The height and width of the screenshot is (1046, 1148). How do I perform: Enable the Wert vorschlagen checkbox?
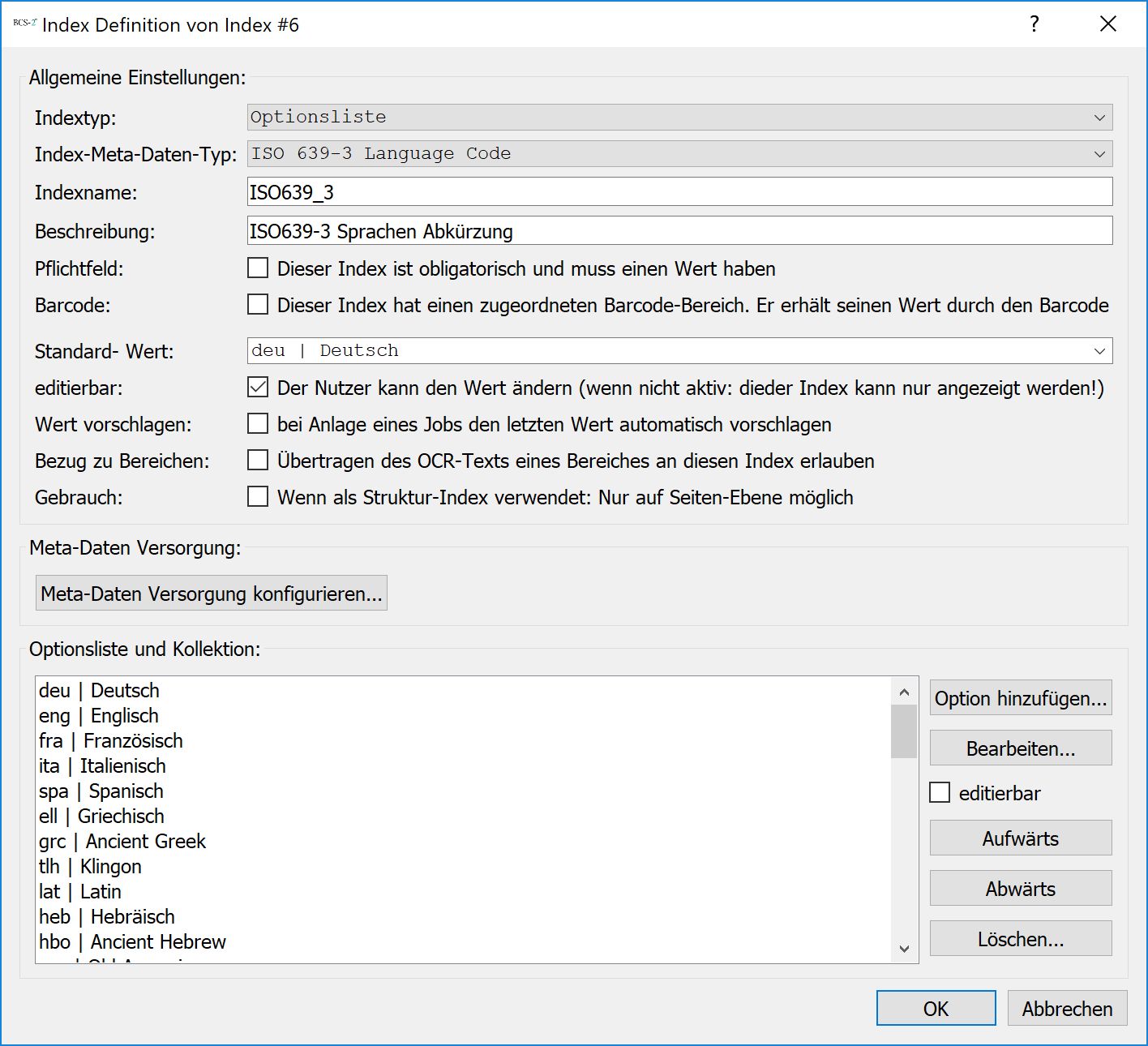pos(258,423)
